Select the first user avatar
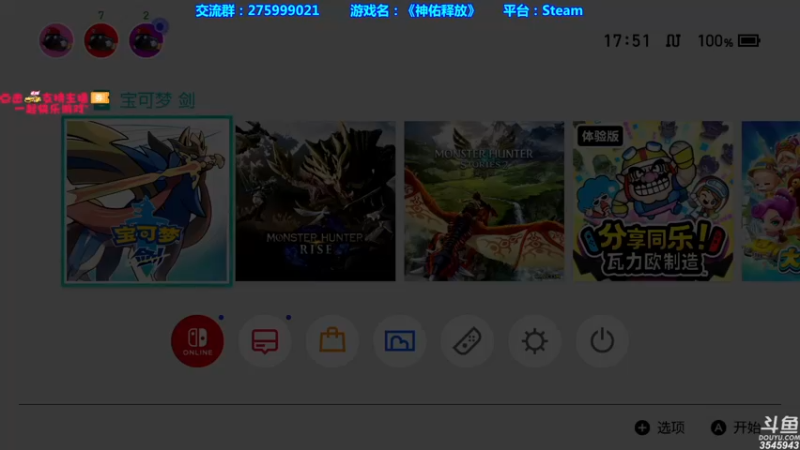Image resolution: width=800 pixels, height=450 pixels. (56, 40)
